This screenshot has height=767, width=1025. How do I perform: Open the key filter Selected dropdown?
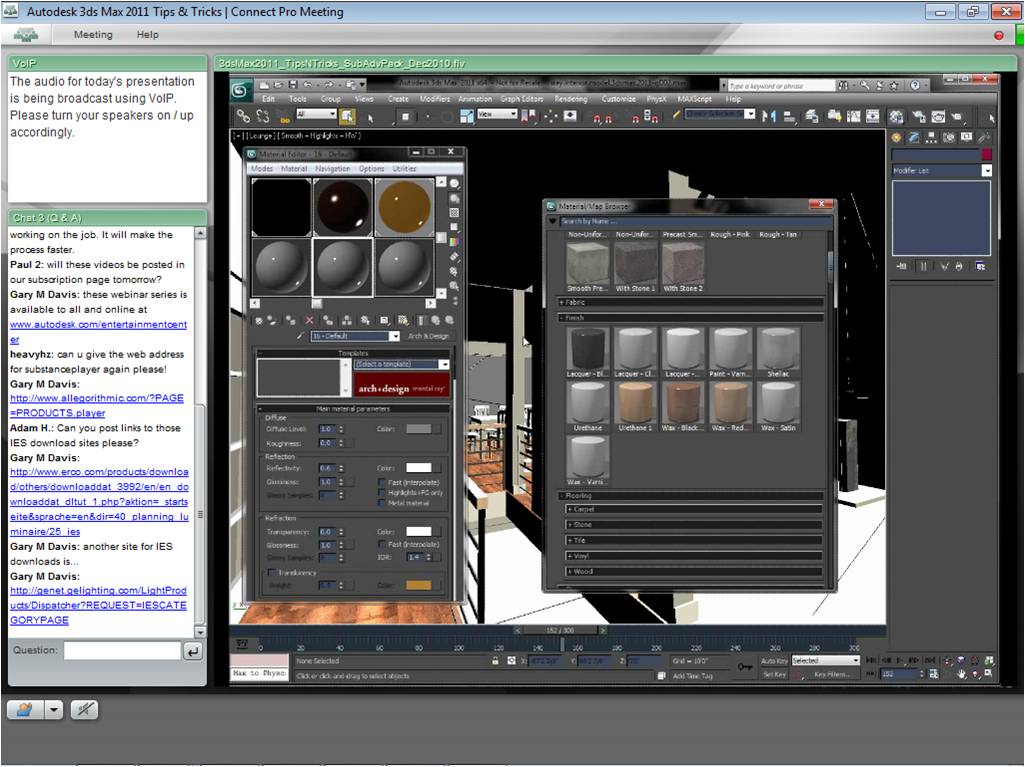(x=826, y=661)
